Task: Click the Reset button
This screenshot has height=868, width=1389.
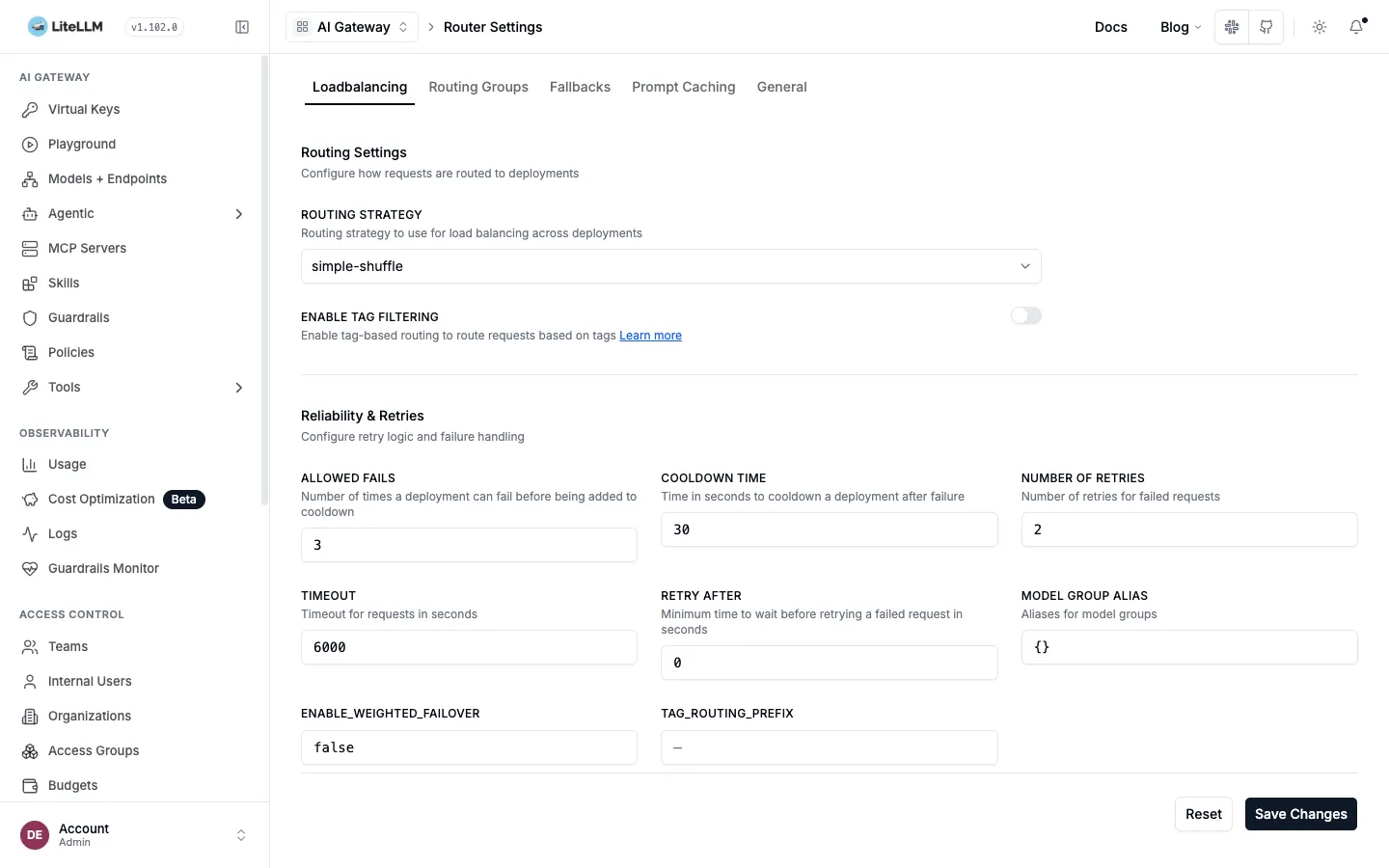Action: 1204,814
